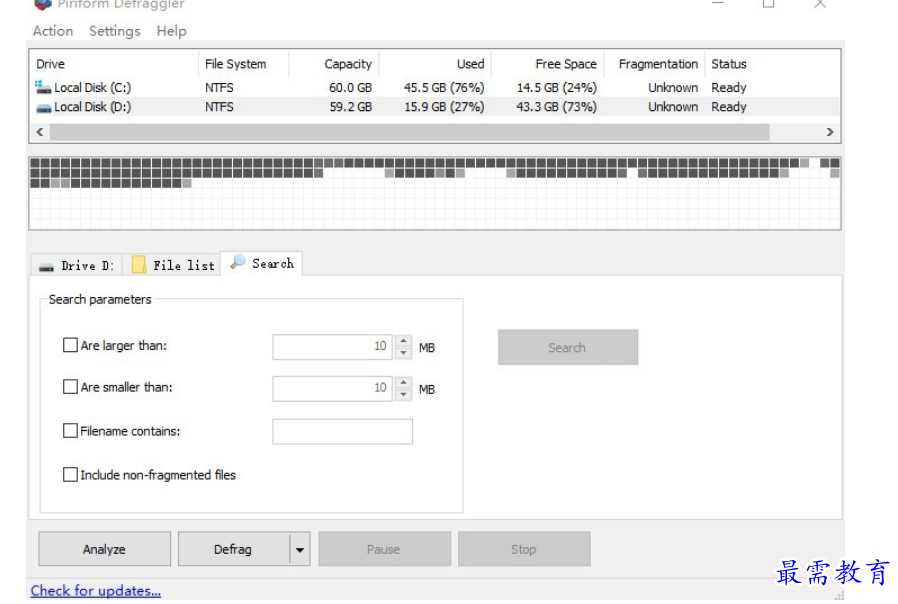Sort by the Free Space column header
898x604 pixels.
tap(548, 64)
